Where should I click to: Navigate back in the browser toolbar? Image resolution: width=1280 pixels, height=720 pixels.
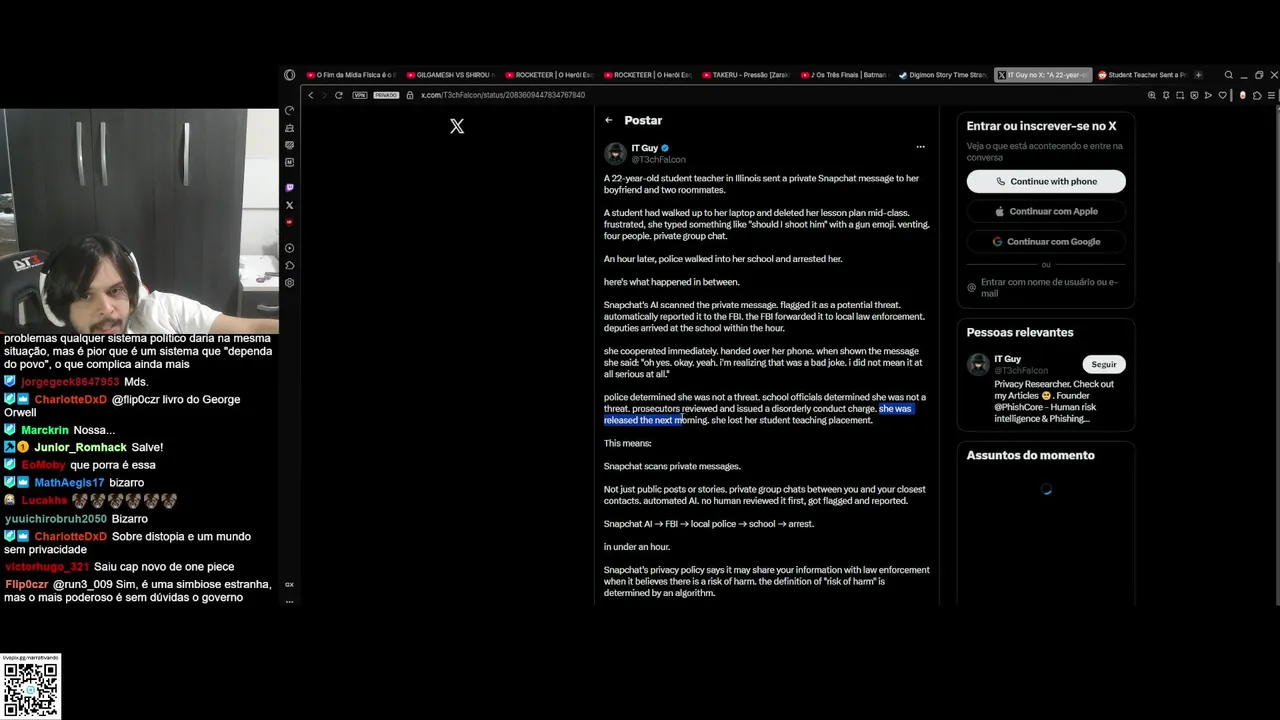[x=311, y=95]
